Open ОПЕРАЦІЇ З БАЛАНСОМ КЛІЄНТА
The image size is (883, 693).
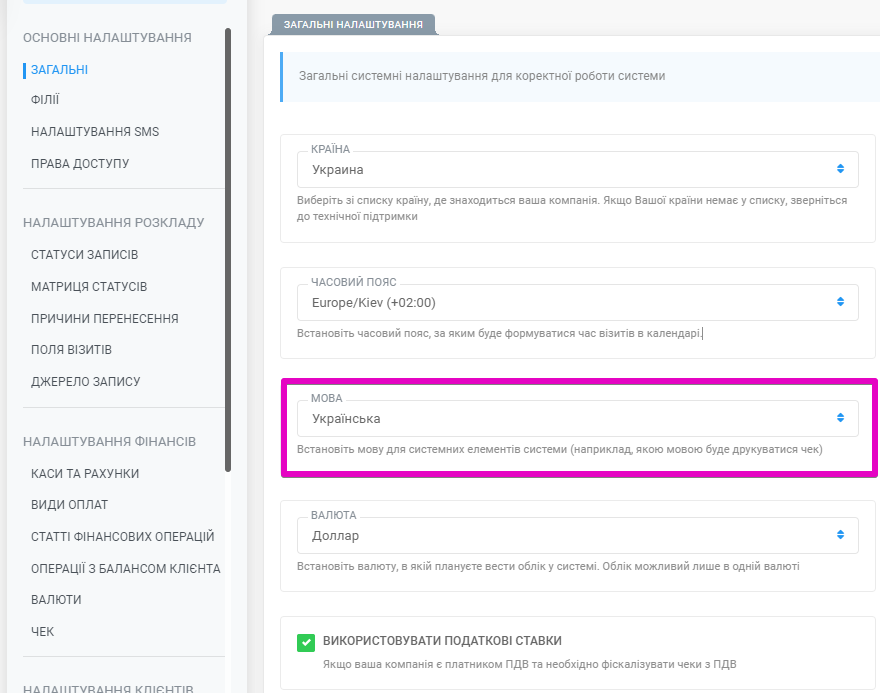click(x=126, y=569)
